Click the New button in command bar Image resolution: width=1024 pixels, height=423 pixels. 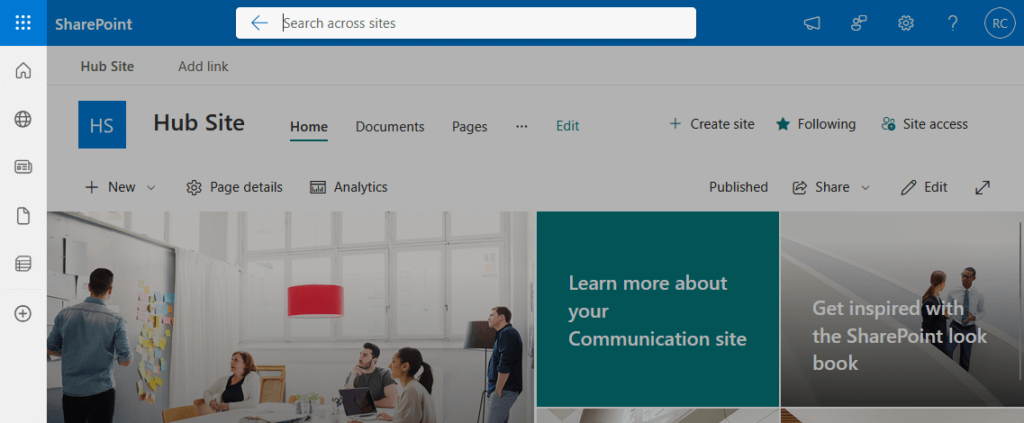[x=111, y=187]
